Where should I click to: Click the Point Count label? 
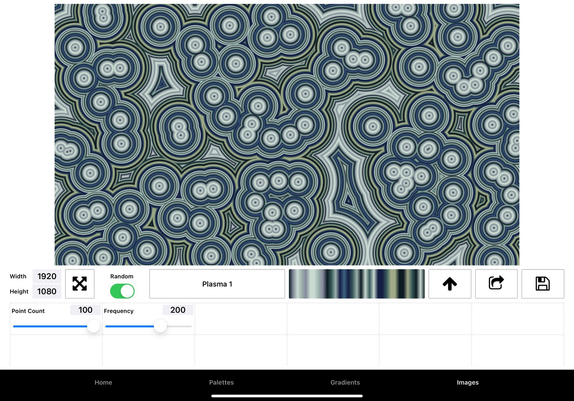click(x=28, y=311)
